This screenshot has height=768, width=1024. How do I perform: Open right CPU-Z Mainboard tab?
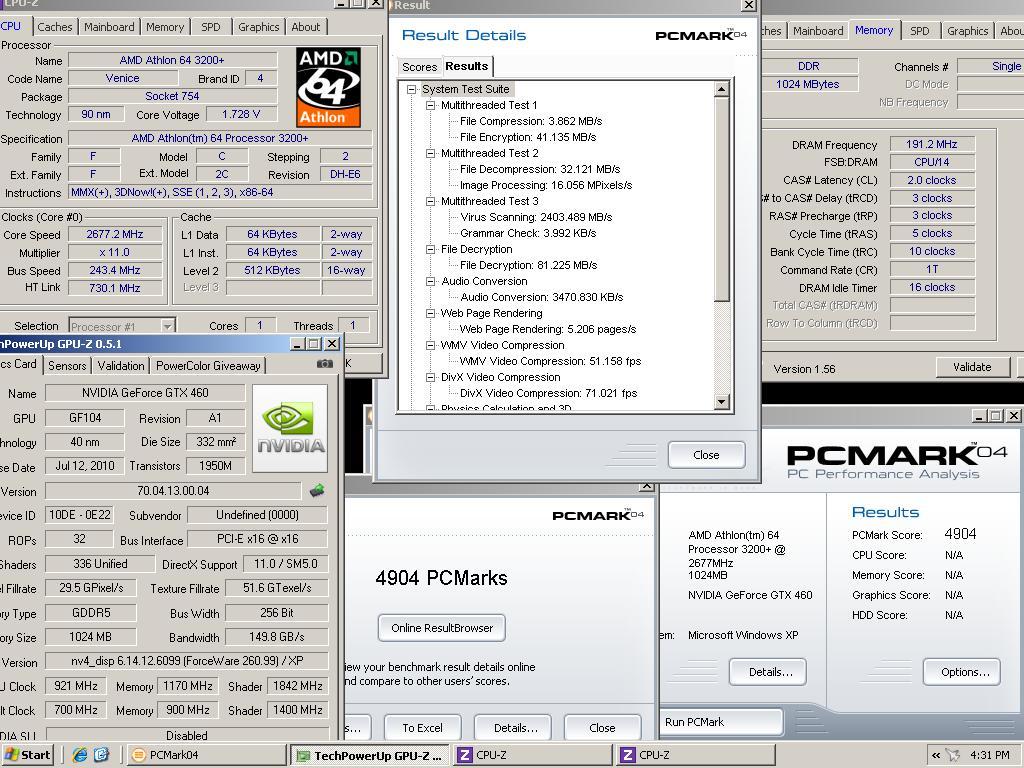click(818, 31)
